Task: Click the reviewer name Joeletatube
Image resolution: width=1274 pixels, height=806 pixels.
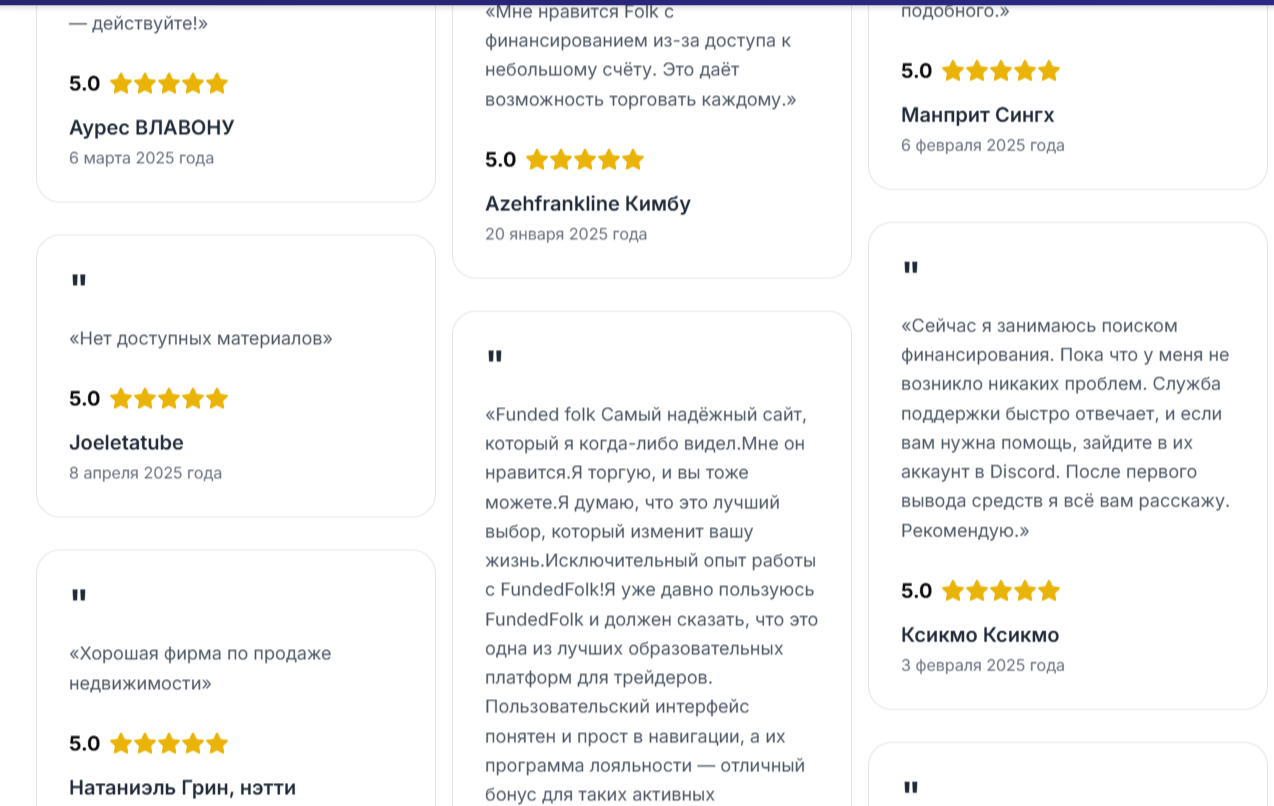Action: [x=126, y=443]
